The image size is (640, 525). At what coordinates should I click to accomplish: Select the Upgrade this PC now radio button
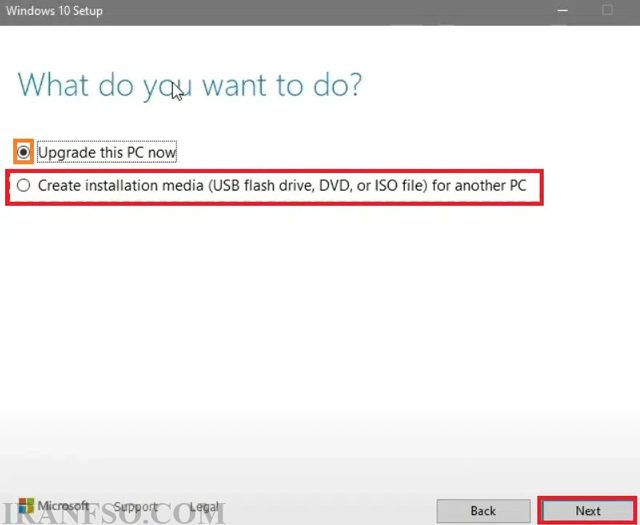(23, 152)
